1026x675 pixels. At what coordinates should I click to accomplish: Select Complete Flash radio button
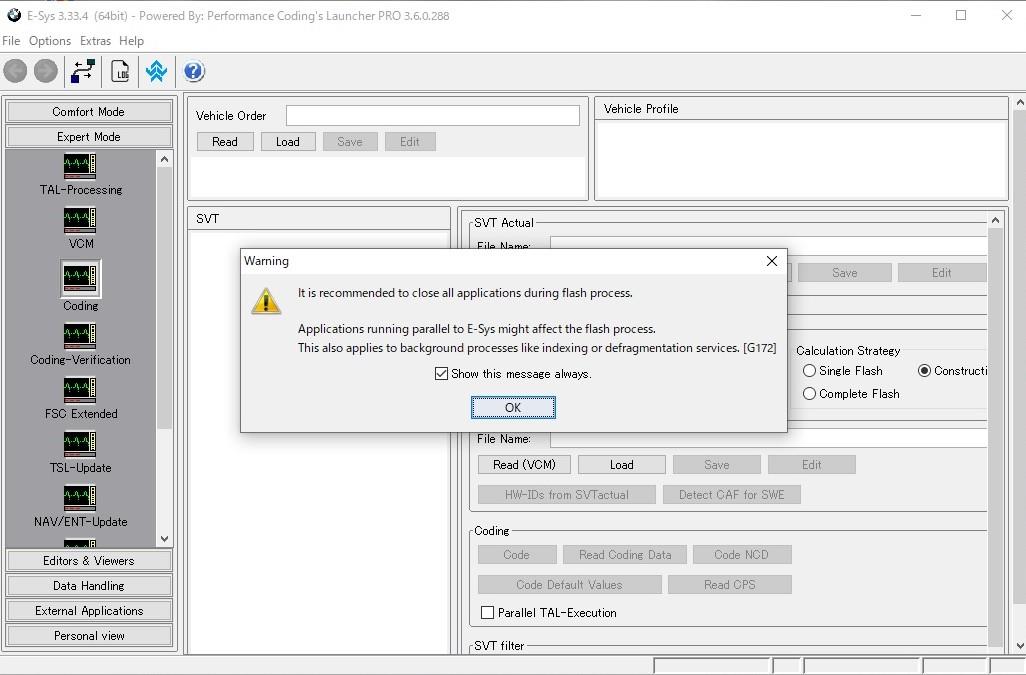click(809, 394)
